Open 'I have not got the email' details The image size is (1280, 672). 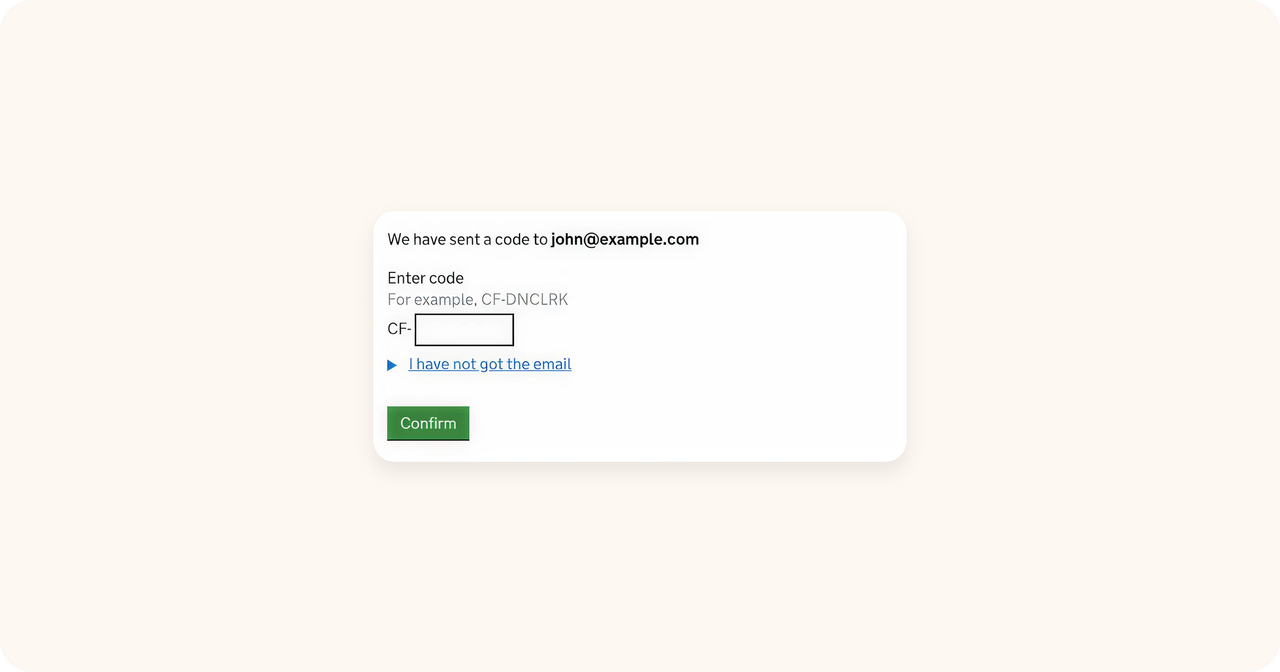coord(490,364)
